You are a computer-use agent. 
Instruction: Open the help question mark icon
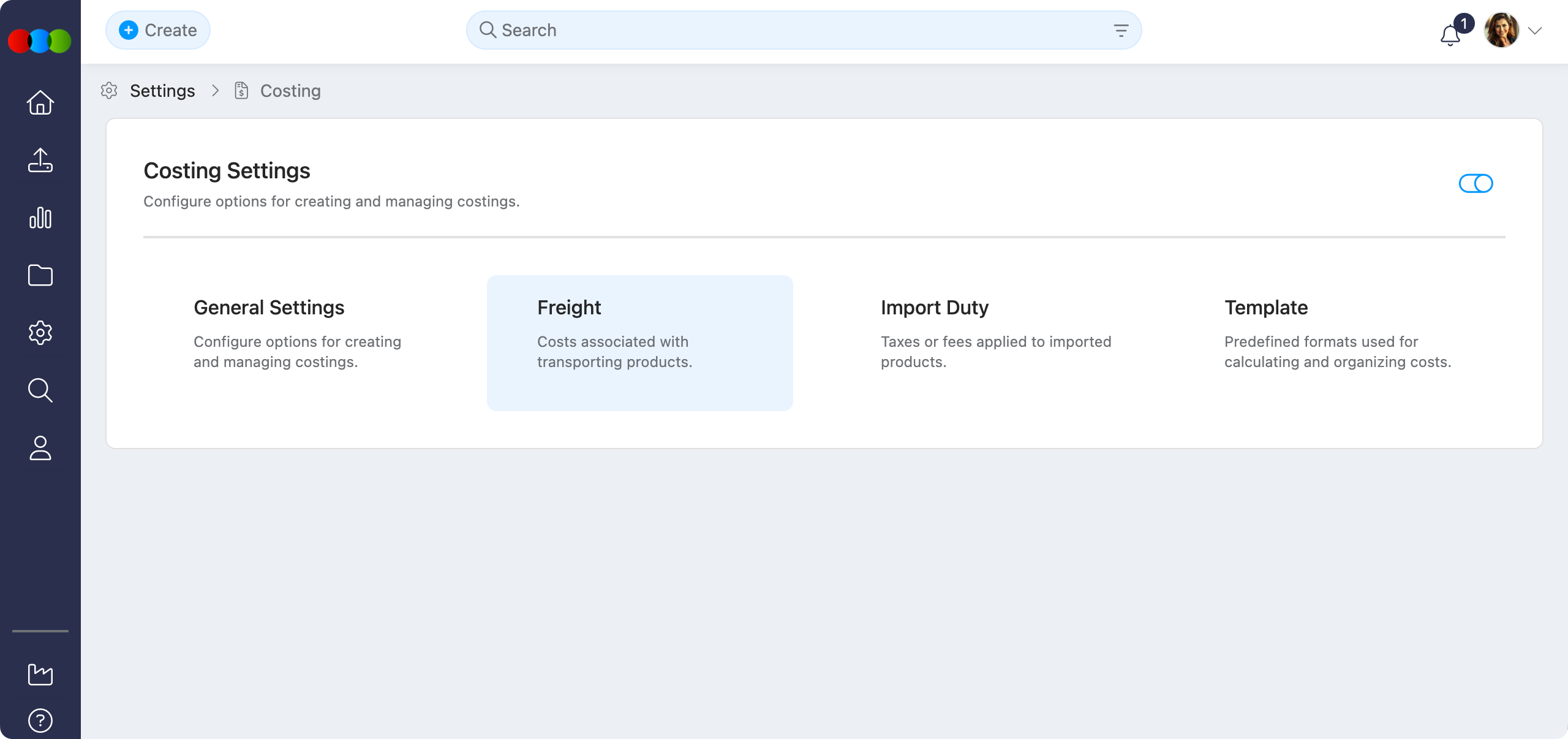pyautogui.click(x=40, y=720)
